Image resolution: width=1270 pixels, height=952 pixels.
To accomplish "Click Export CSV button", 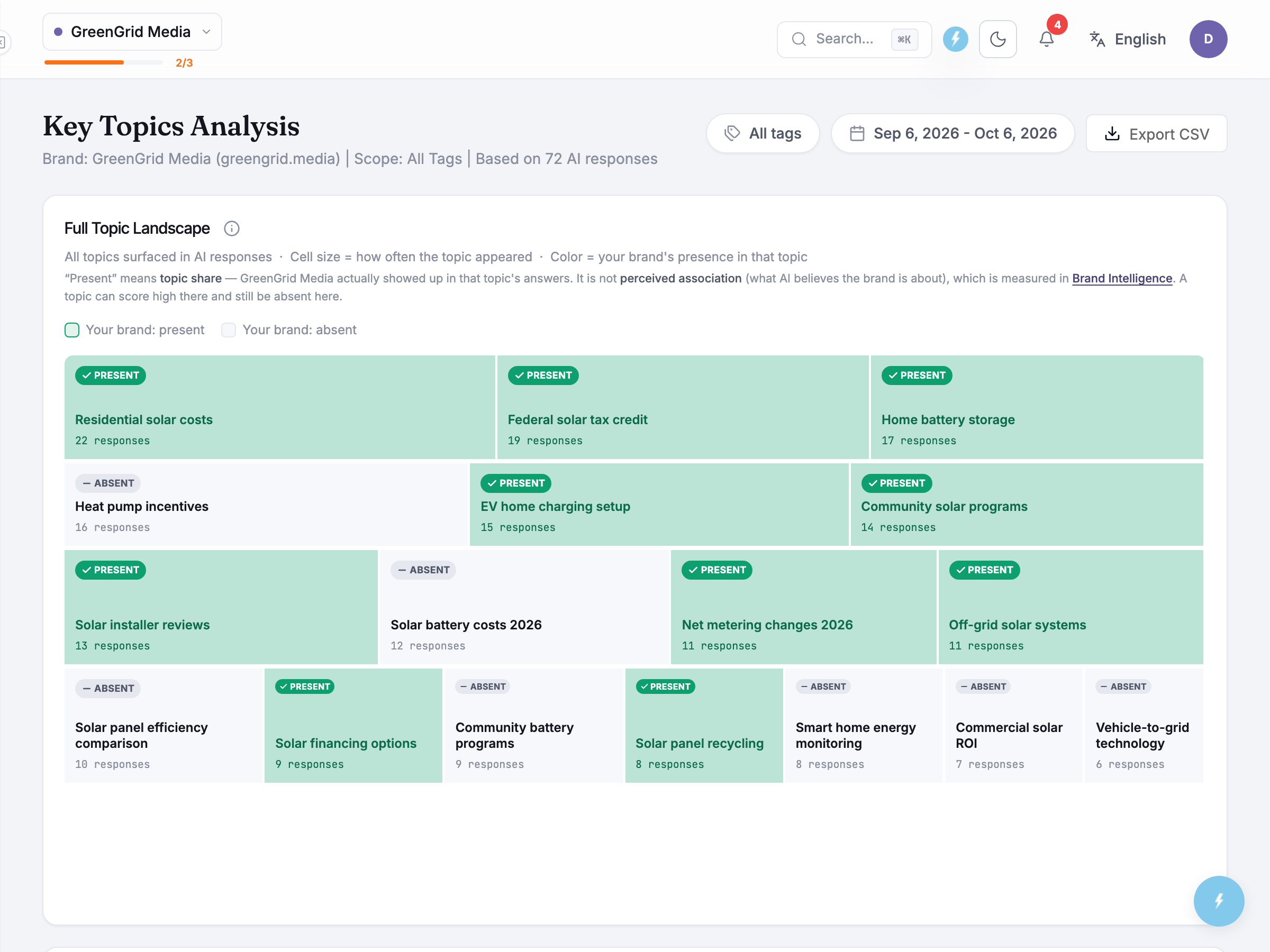I will pos(1156,134).
